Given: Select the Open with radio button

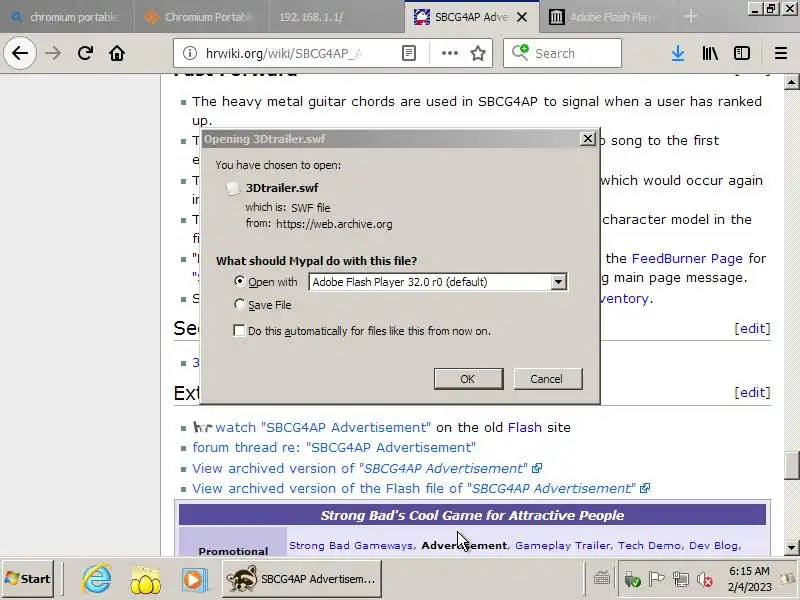Looking at the screenshot, I should point(239,281).
